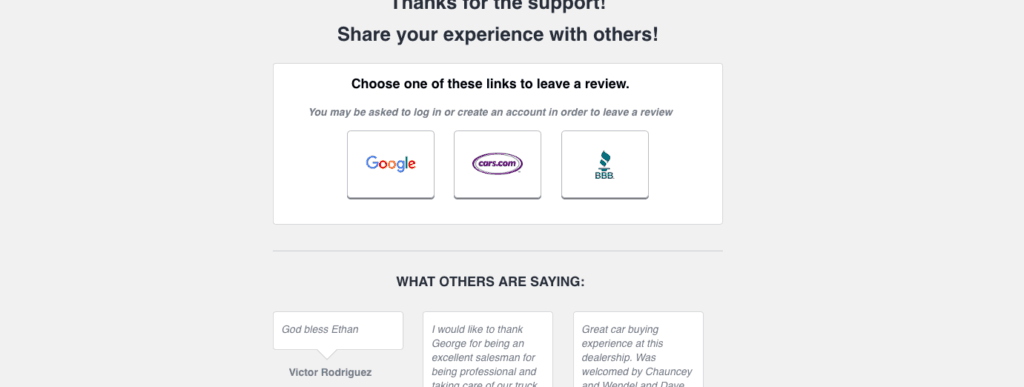Viewport: 1024px width, 387px height.
Task: Click the "experience at this" testimonial line
Action: pos(622,344)
